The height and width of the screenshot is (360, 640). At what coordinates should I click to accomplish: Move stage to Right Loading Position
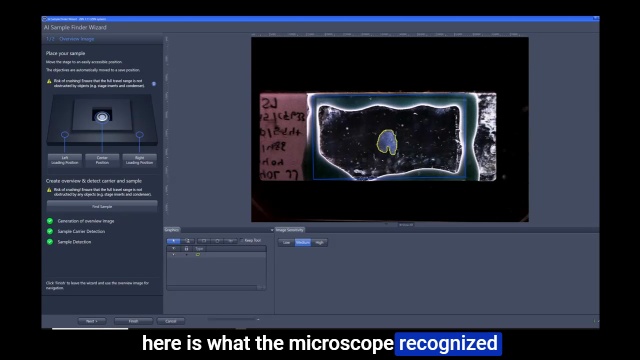(x=140, y=160)
